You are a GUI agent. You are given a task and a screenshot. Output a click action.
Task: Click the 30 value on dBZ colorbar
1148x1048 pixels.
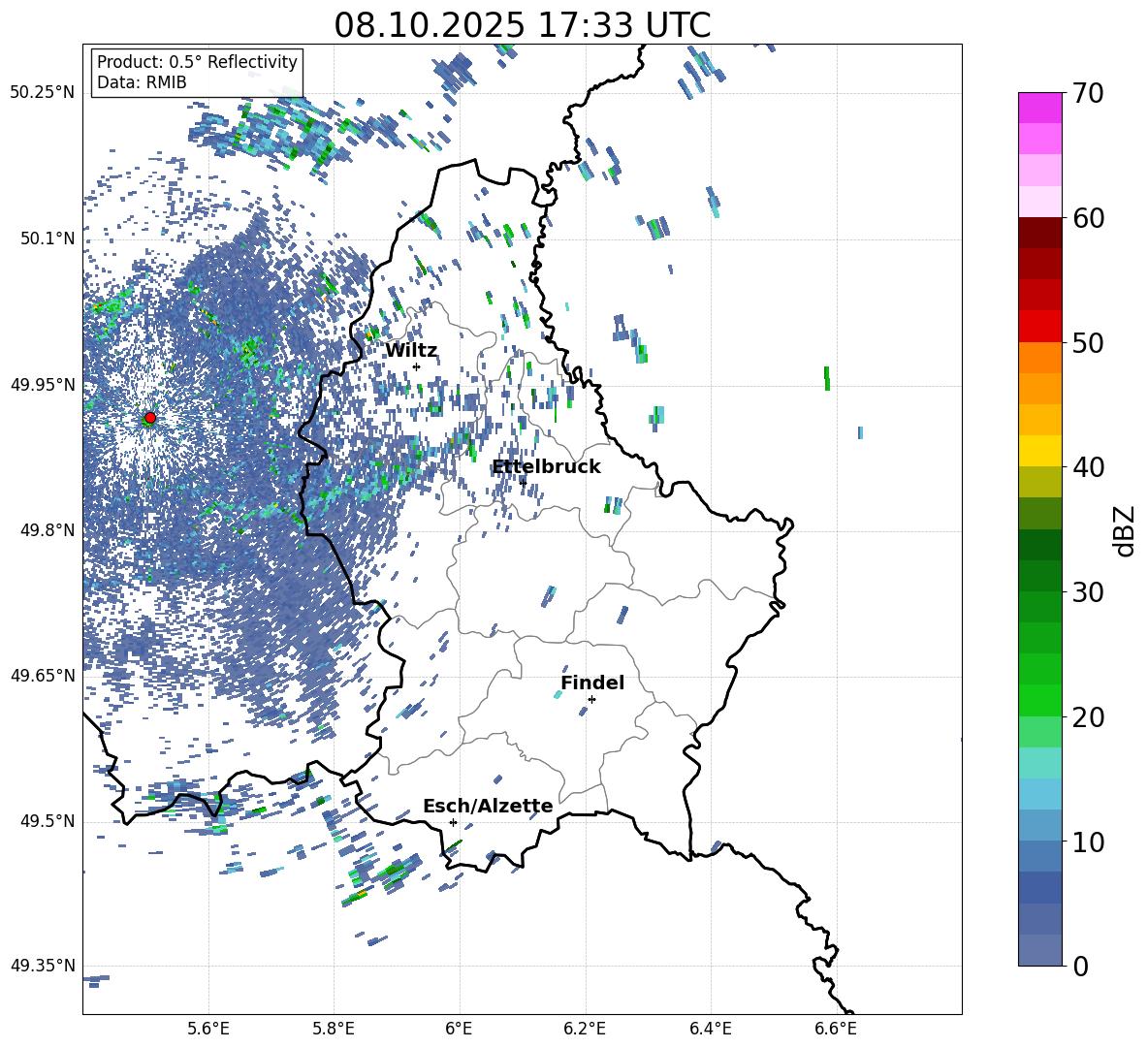1087,592
